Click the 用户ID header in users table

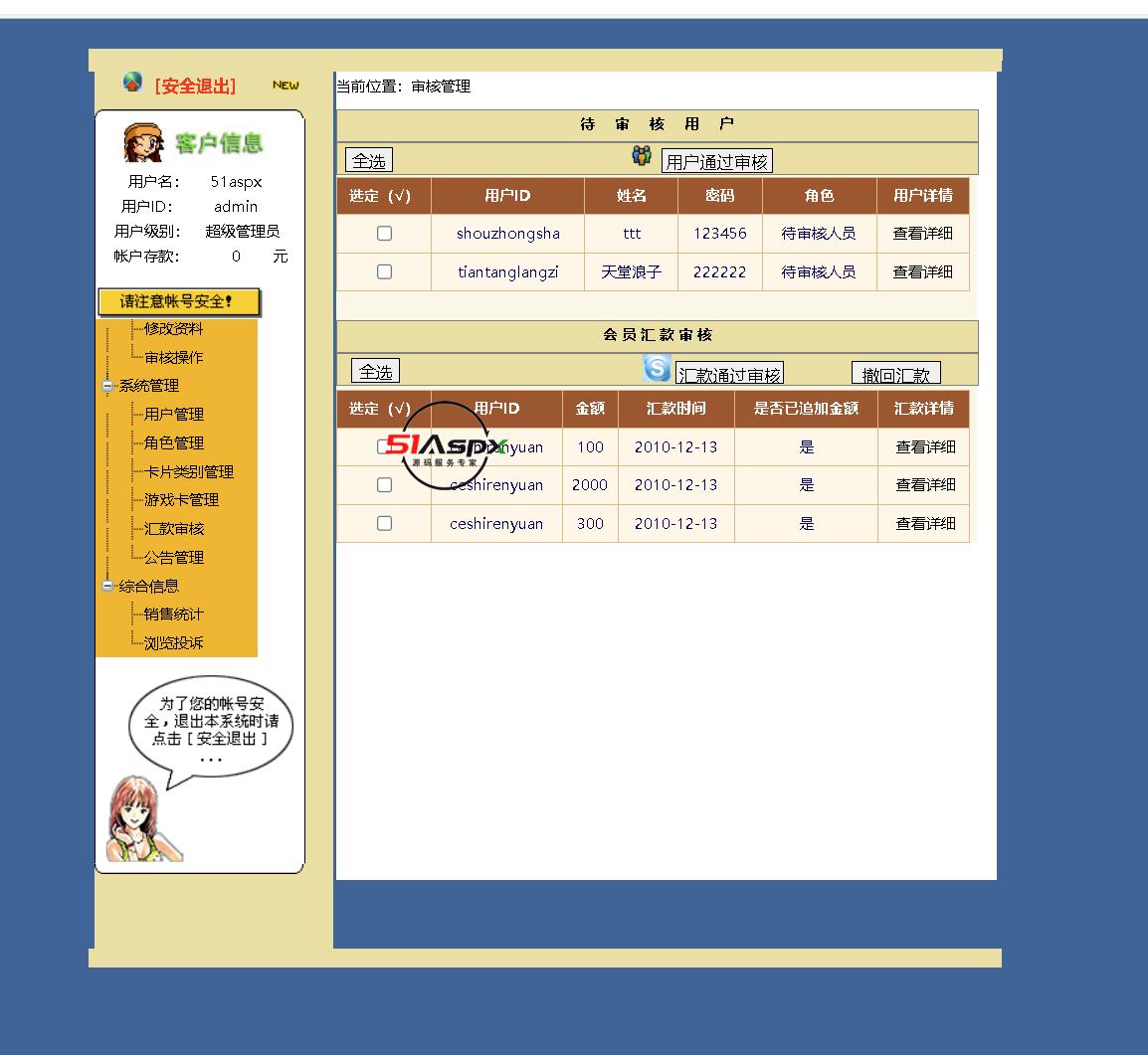(x=507, y=195)
